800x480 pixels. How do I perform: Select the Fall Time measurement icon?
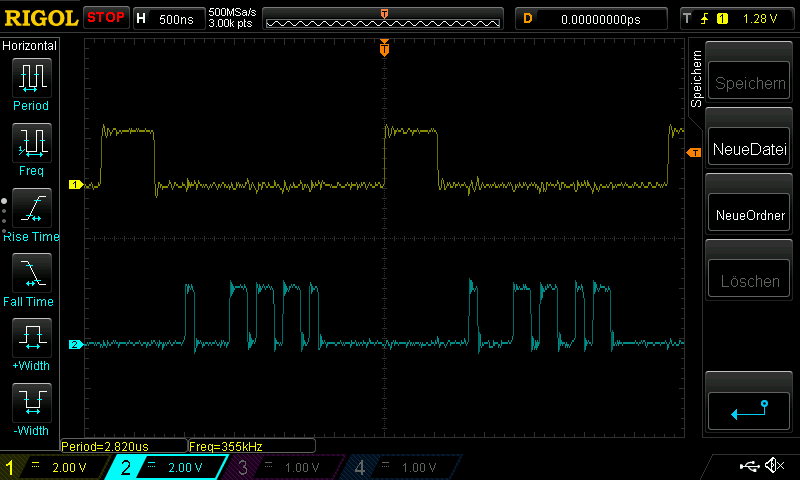32,273
